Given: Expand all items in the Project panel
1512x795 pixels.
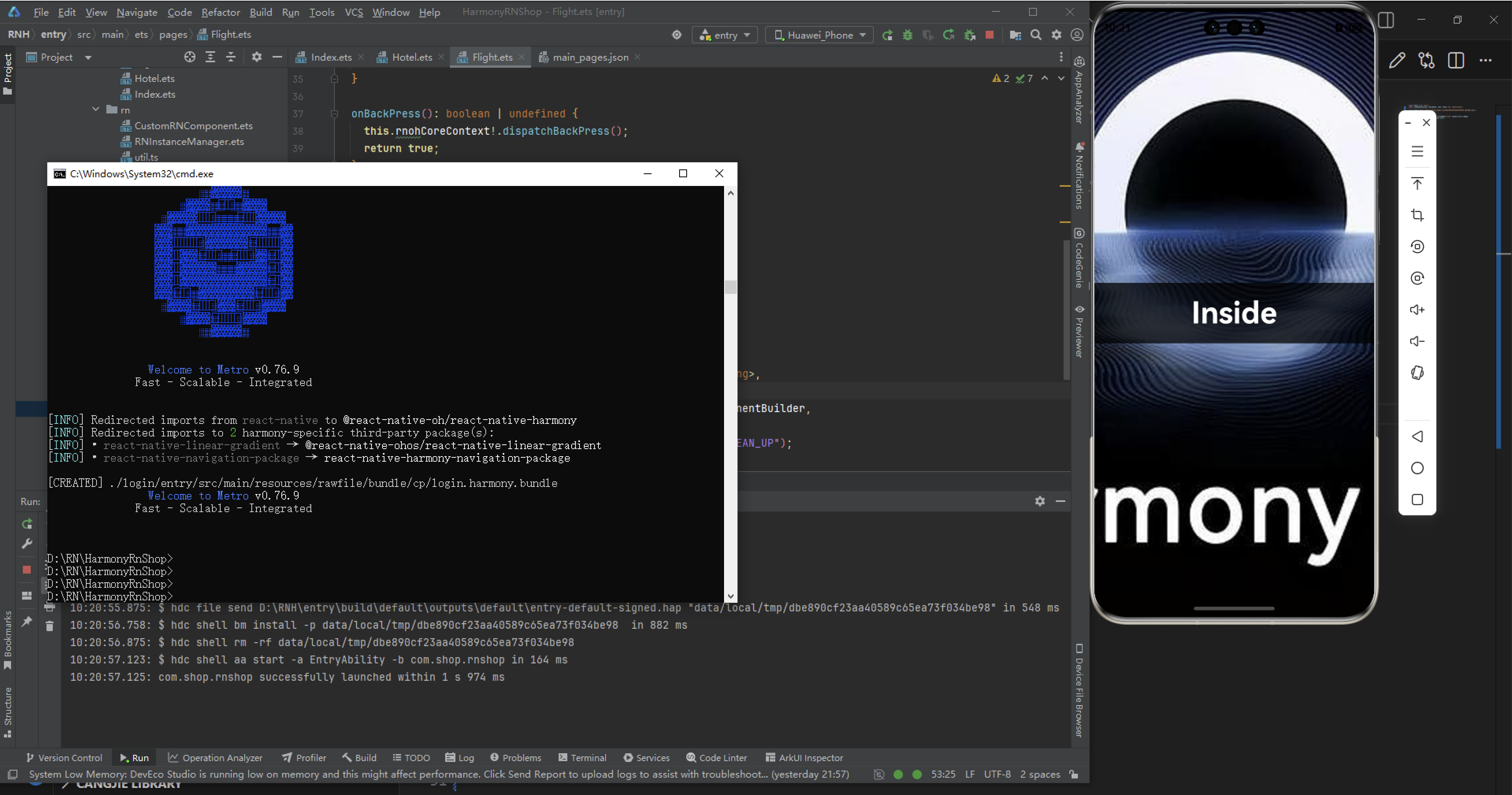Looking at the screenshot, I should pyautogui.click(x=210, y=57).
